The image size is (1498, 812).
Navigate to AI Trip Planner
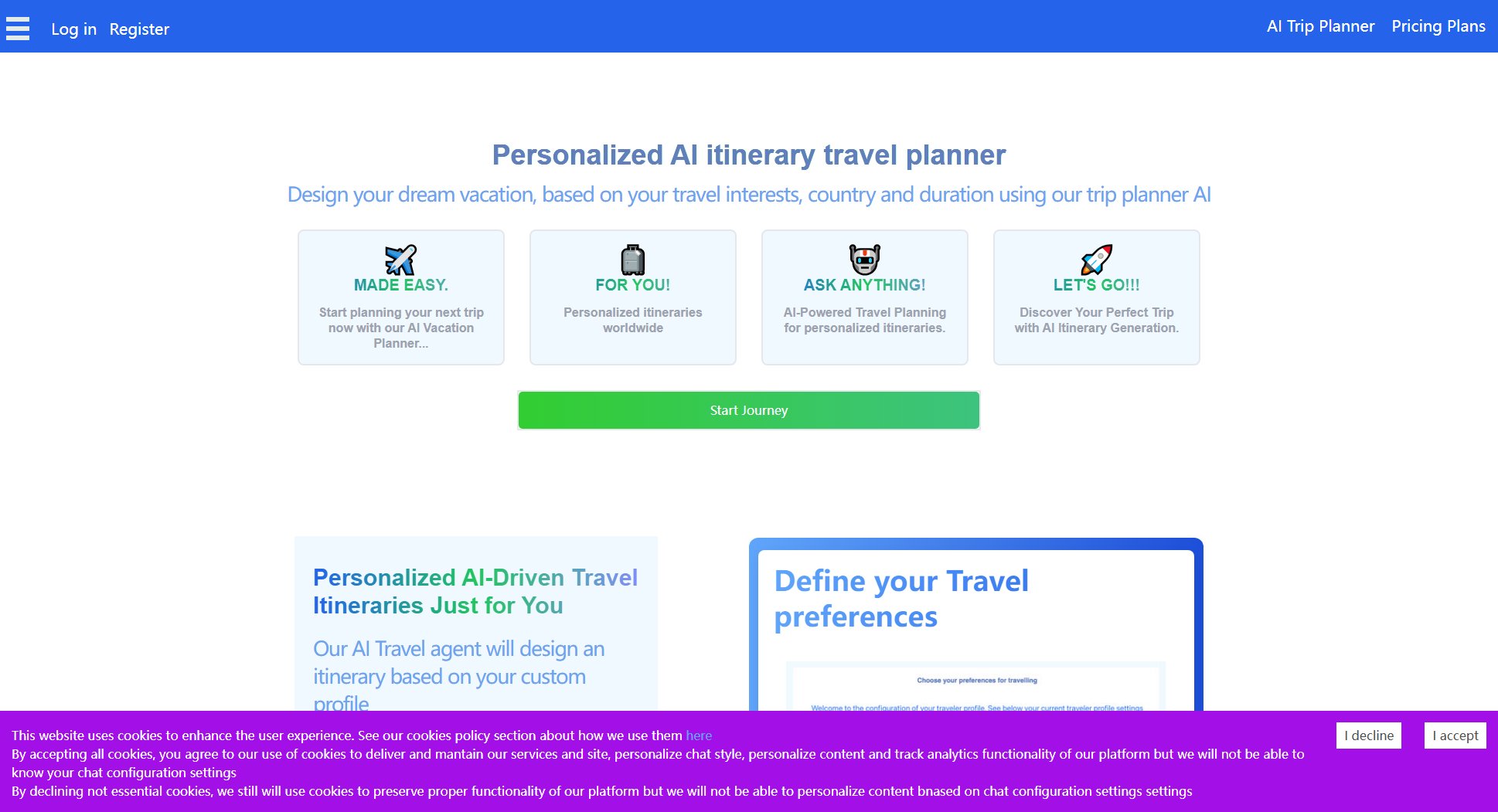point(1320,25)
